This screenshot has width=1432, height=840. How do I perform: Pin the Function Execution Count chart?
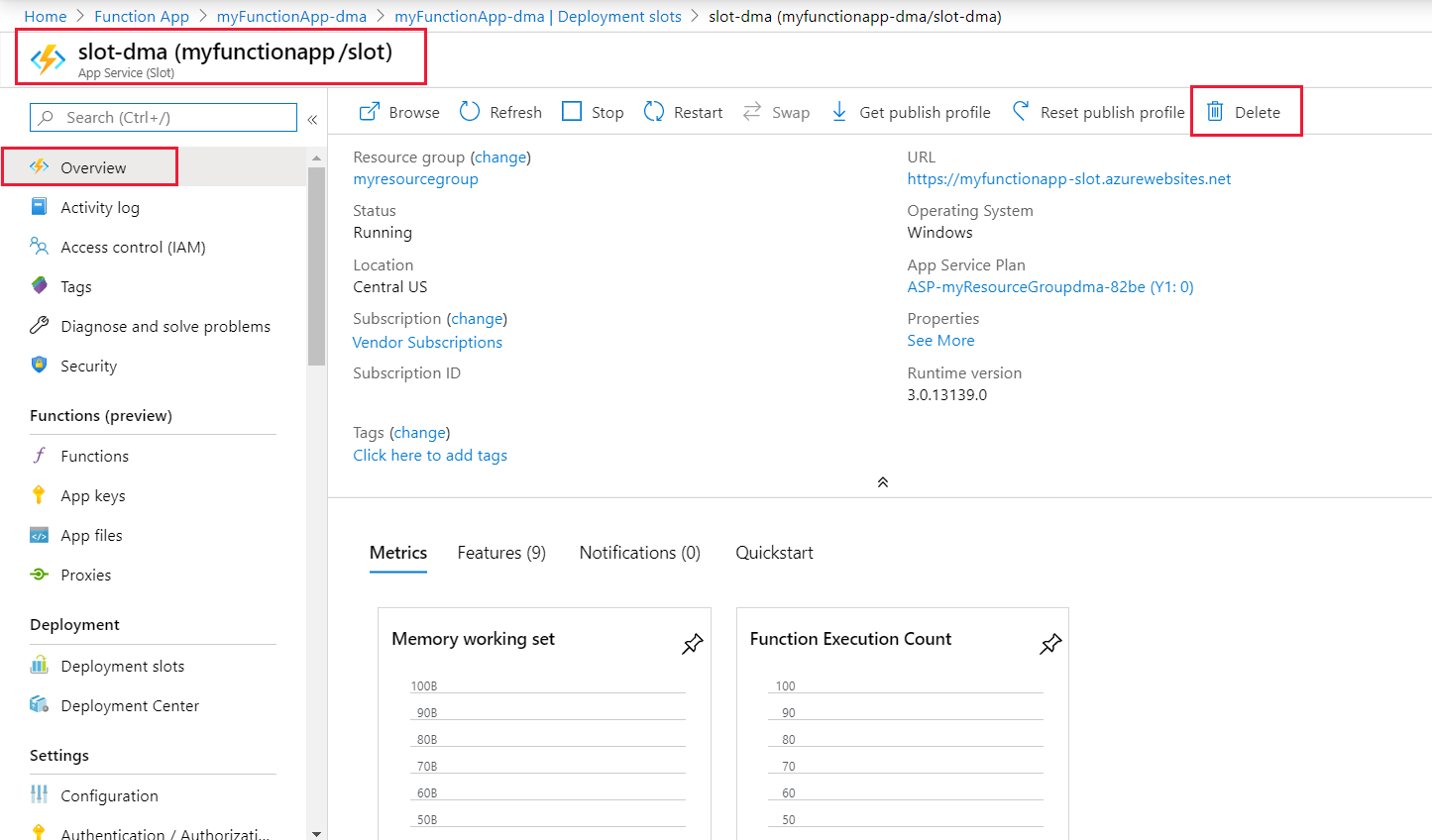point(1050,644)
